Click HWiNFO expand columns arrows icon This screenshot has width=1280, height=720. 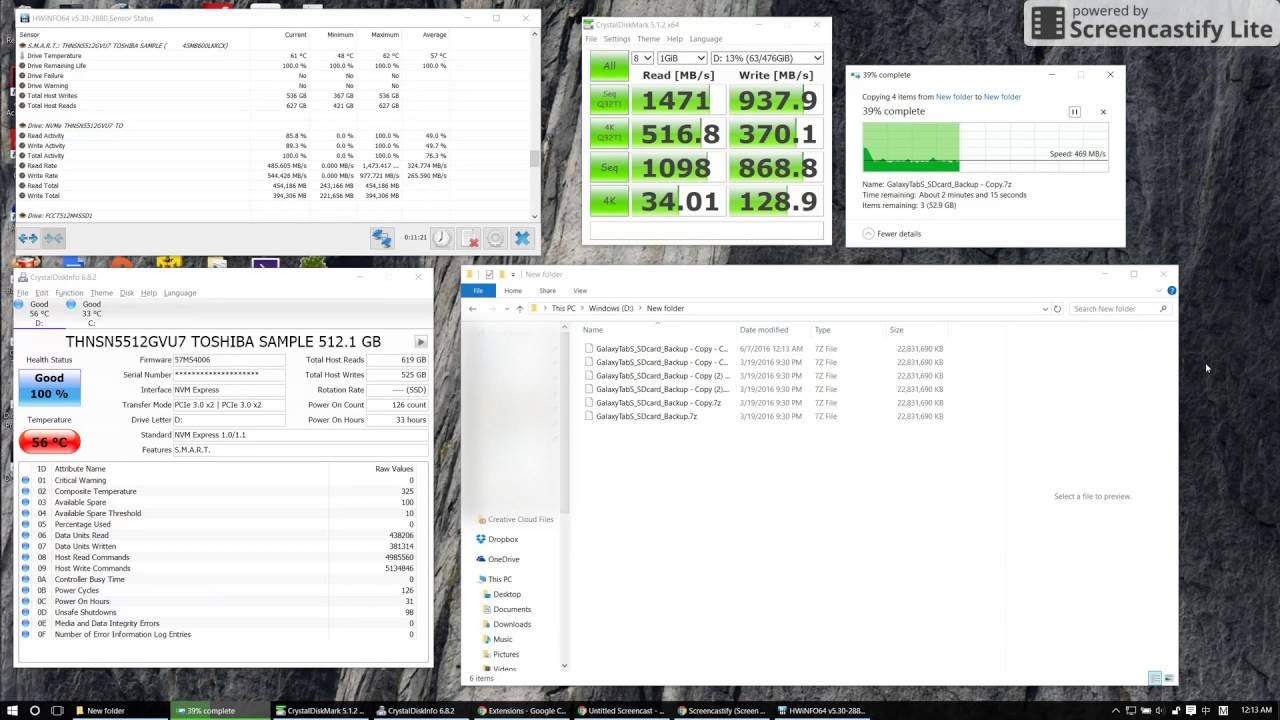(28, 238)
